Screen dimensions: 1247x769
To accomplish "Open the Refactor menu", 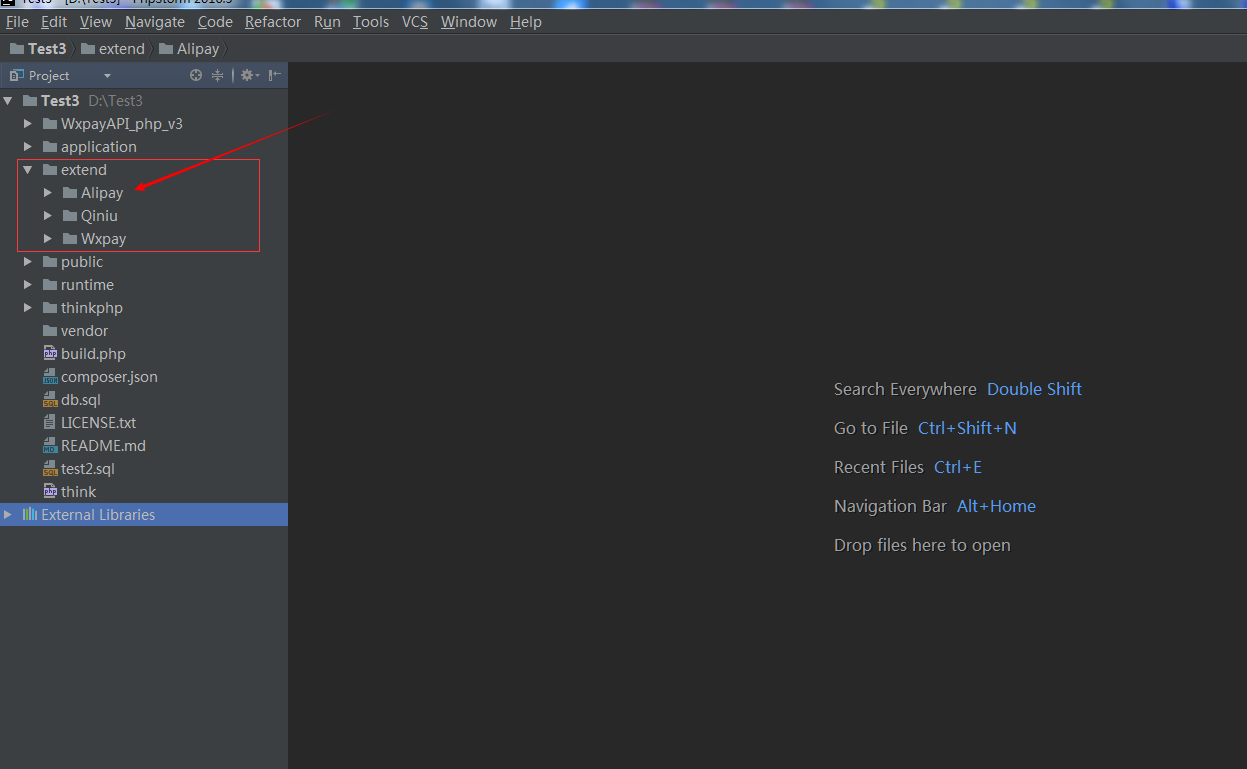I will [272, 21].
